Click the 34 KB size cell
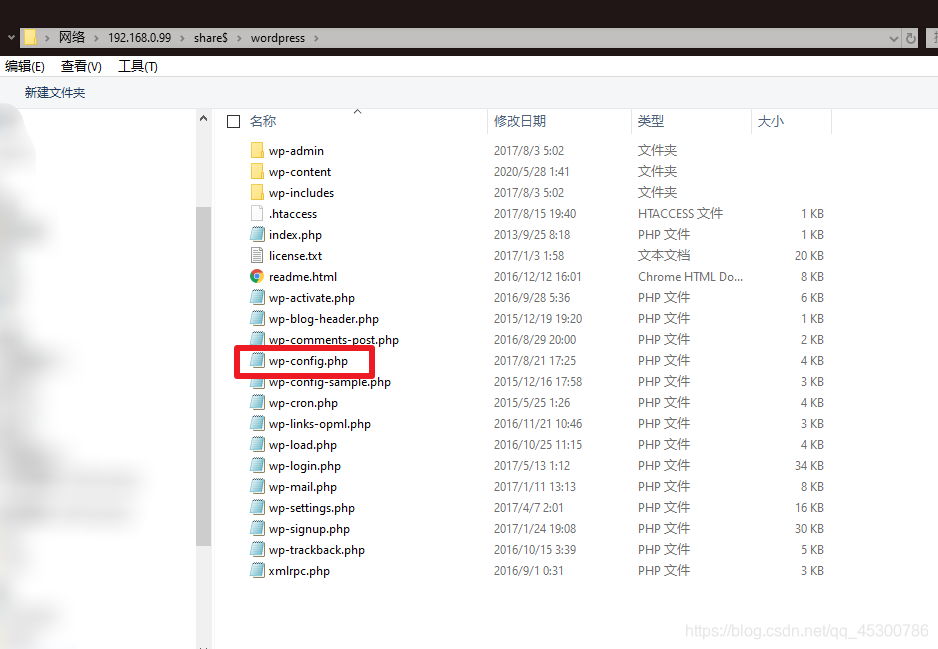Screen dimensions: 938x649 pos(809,465)
